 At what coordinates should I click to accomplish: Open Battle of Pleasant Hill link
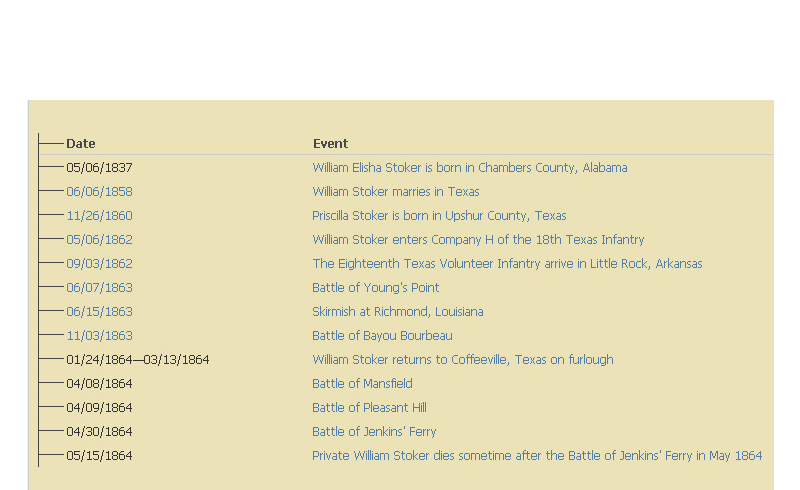click(x=369, y=408)
